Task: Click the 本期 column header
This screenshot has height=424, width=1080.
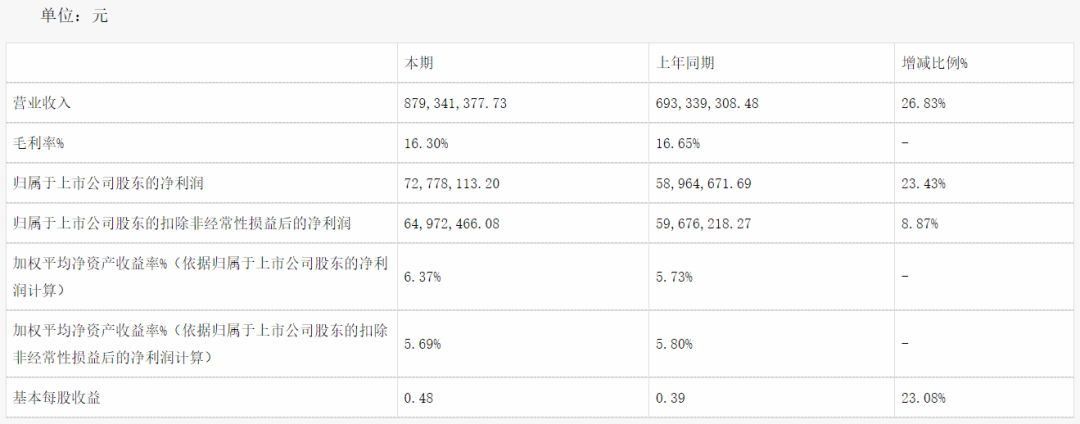Action: click(418, 63)
